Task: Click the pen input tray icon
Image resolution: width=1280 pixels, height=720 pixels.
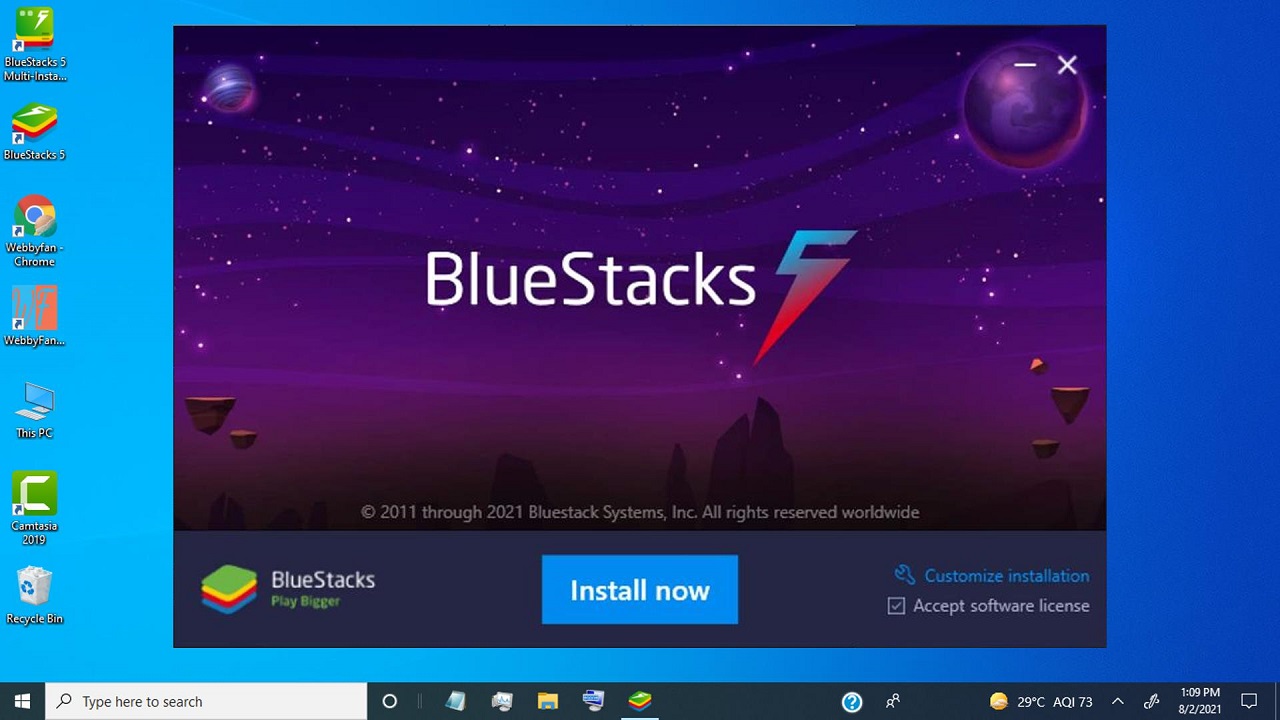Action: (1152, 702)
